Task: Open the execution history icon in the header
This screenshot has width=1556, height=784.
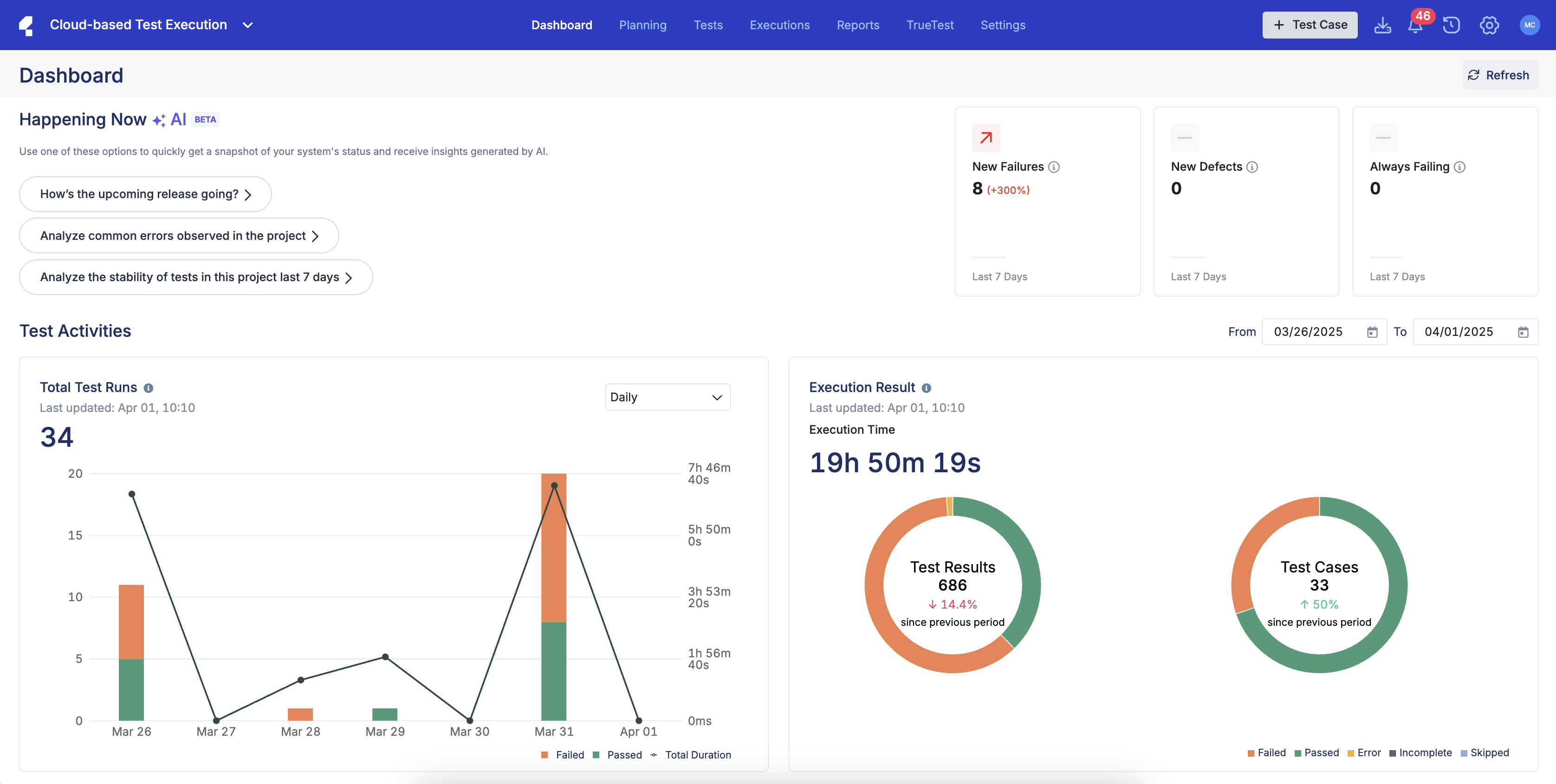Action: click(x=1452, y=26)
